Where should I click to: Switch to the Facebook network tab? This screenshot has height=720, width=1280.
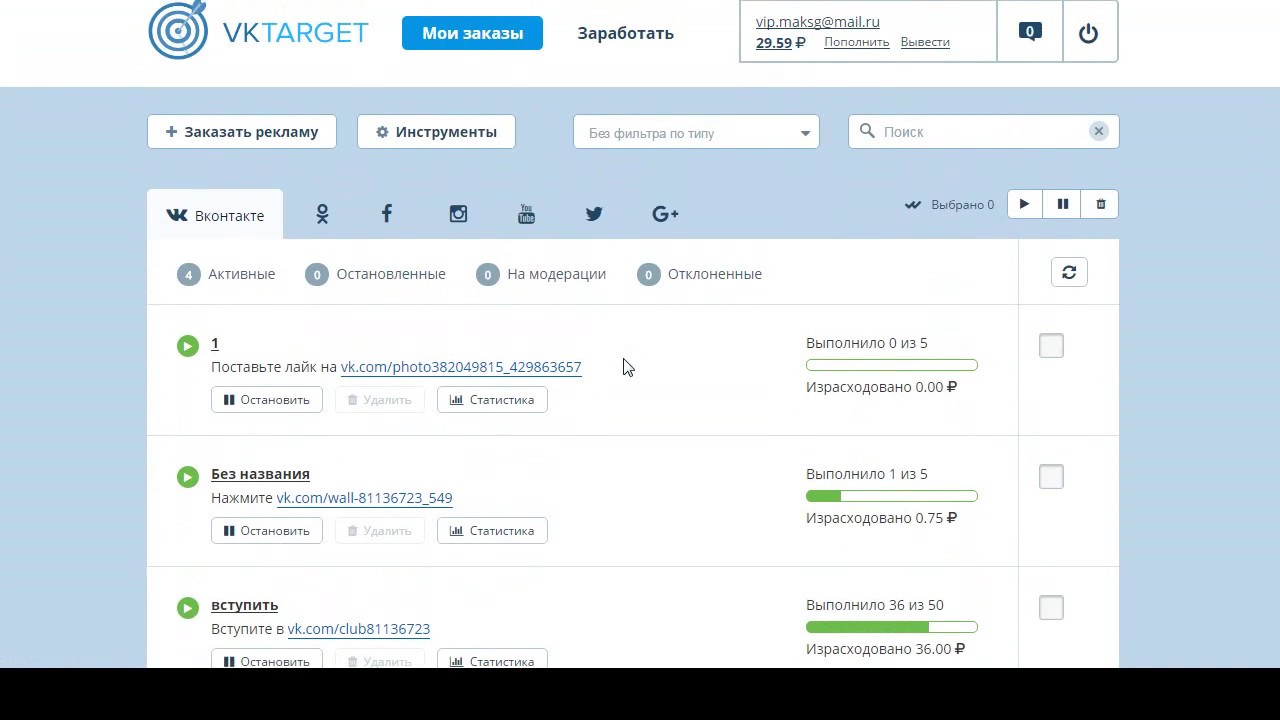(x=387, y=214)
